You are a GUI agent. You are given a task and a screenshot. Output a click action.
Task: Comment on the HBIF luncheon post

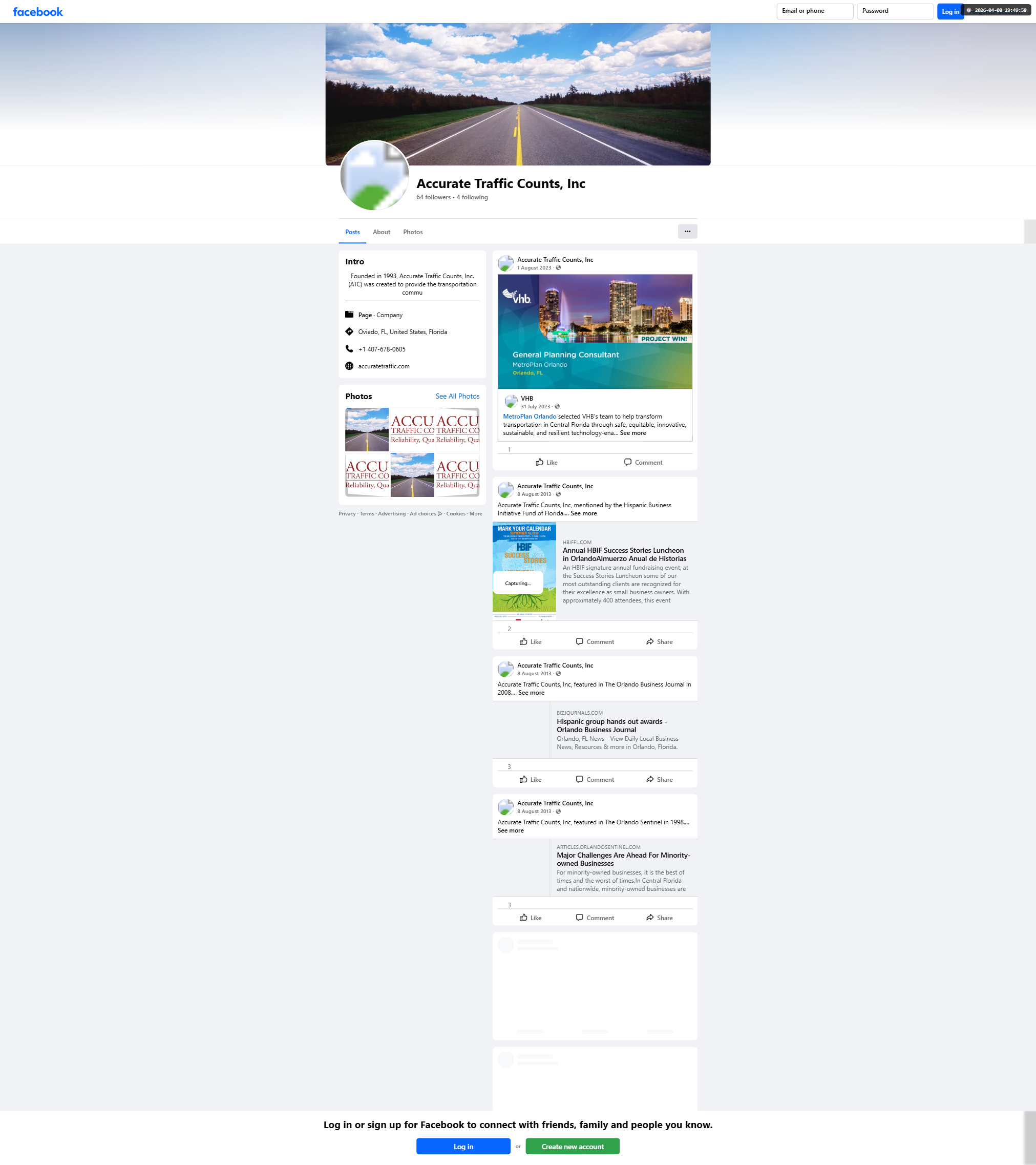pyautogui.click(x=595, y=642)
